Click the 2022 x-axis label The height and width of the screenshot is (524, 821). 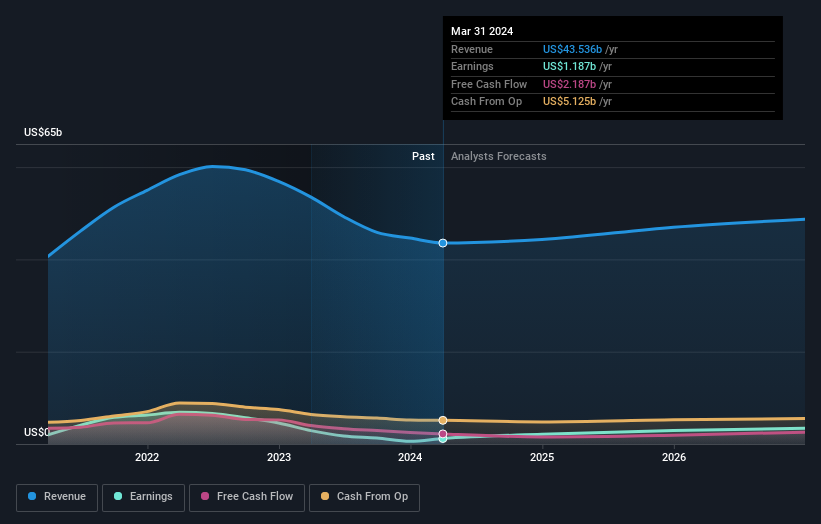click(x=147, y=458)
